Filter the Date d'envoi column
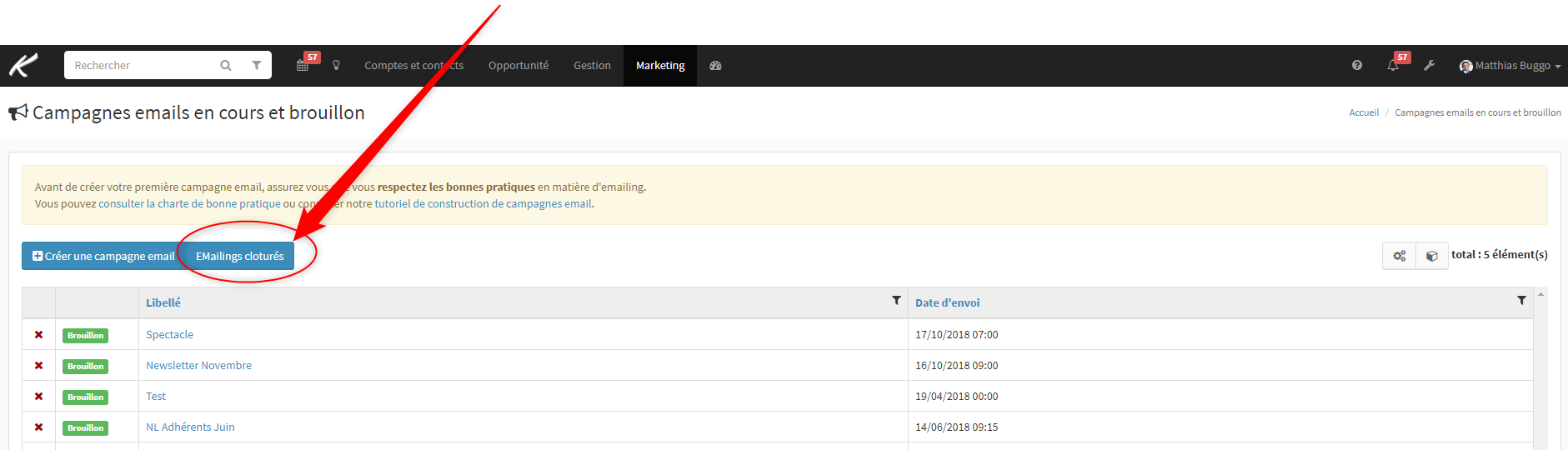The image size is (1568, 450). [x=1521, y=300]
